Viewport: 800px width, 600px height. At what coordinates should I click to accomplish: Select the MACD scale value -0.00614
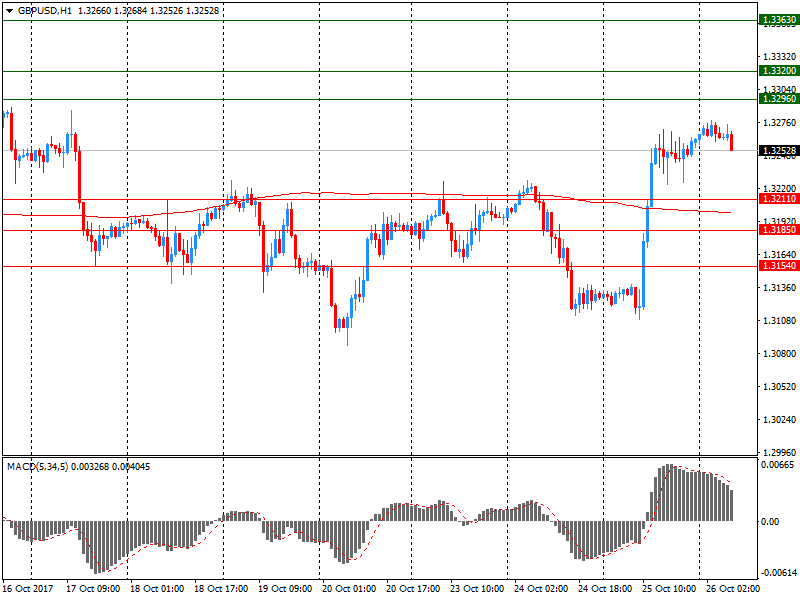point(778,573)
